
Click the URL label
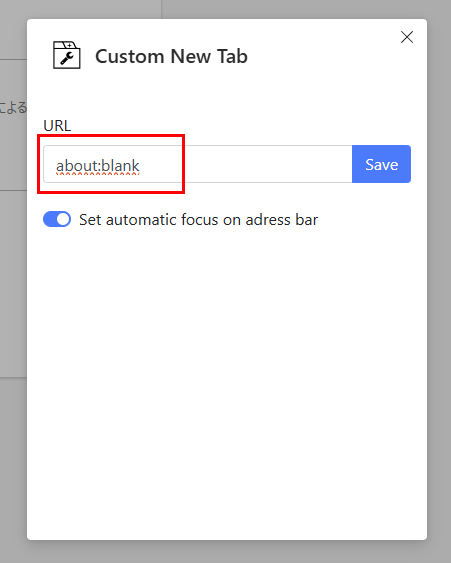coord(57,126)
